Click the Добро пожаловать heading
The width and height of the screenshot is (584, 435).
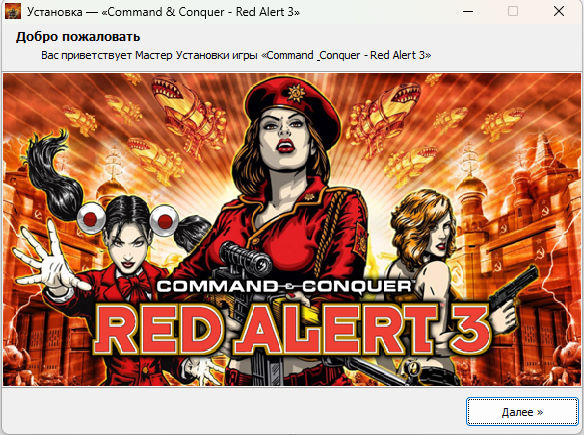pos(78,37)
